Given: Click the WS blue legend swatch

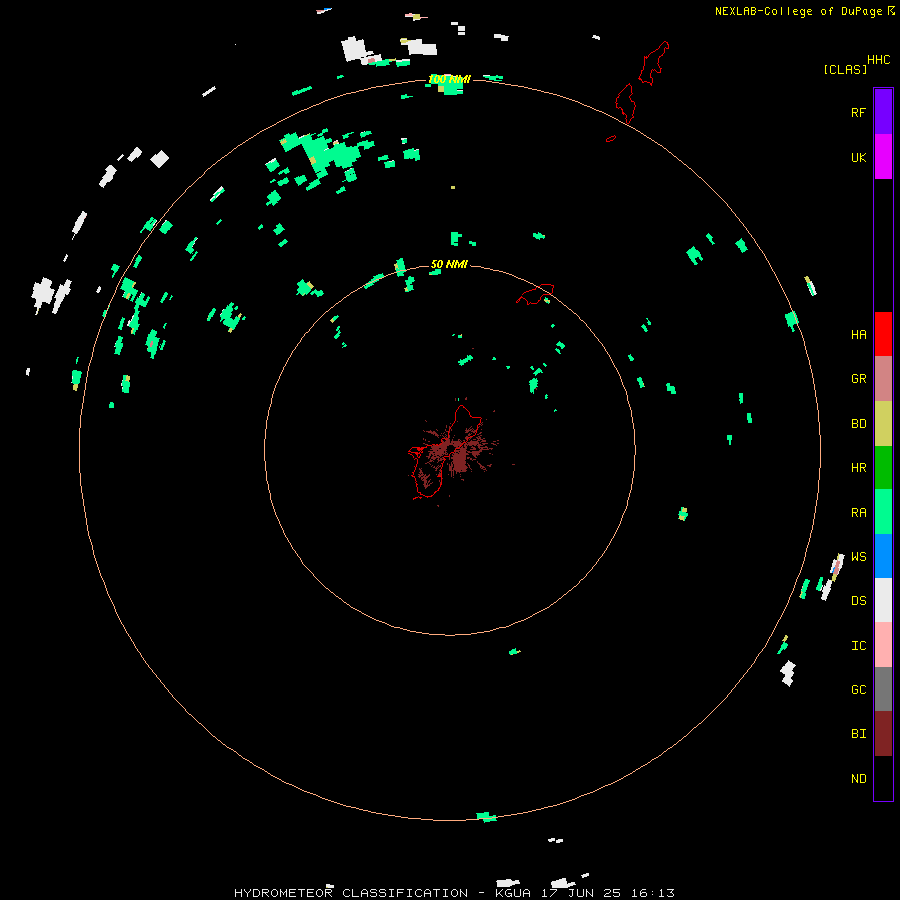Looking at the screenshot, I should [x=883, y=556].
